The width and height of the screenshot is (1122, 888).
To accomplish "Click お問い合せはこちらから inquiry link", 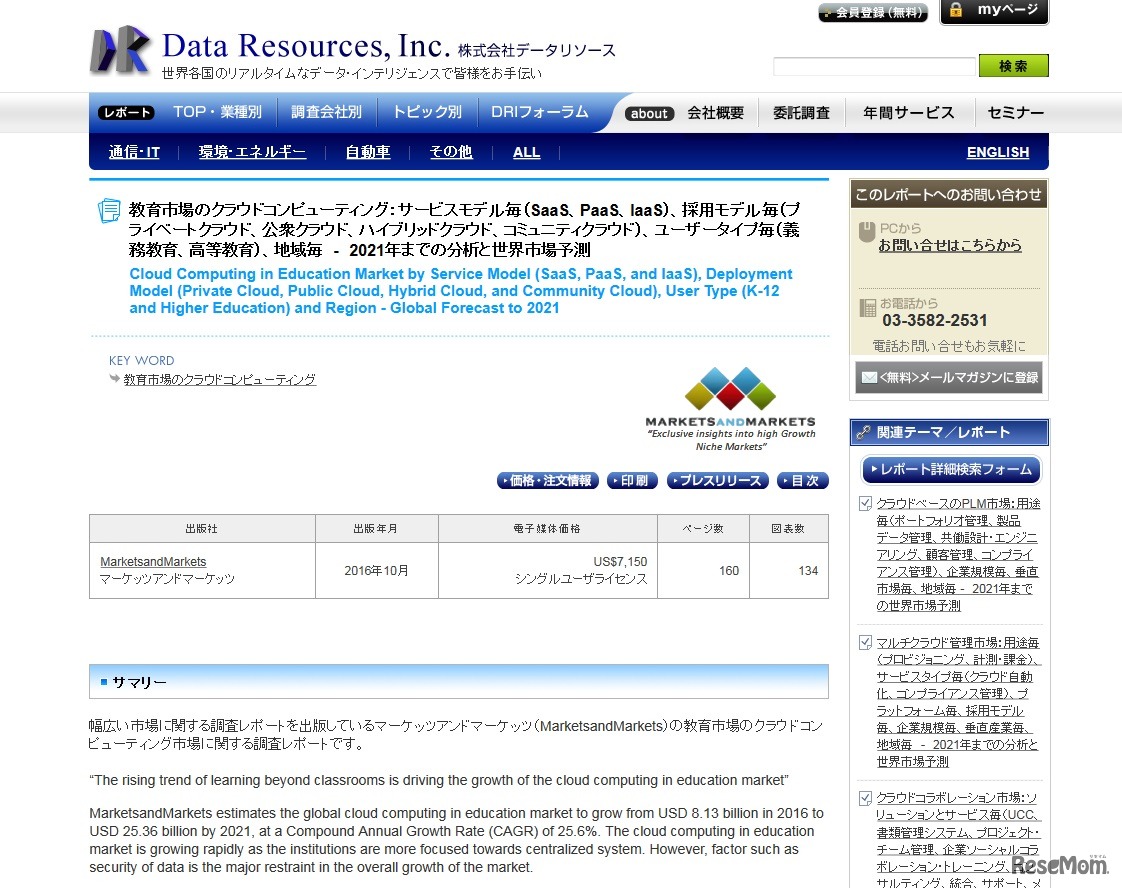I will (x=950, y=245).
